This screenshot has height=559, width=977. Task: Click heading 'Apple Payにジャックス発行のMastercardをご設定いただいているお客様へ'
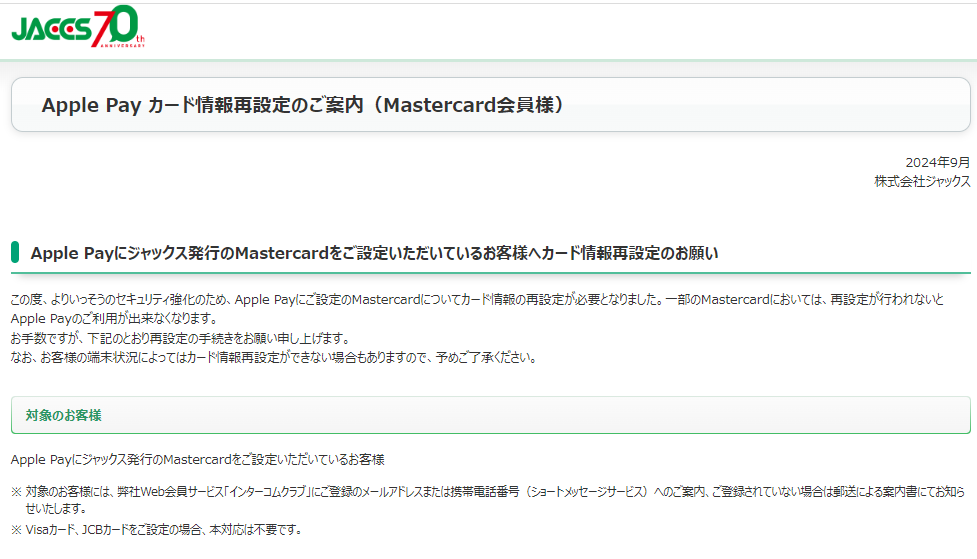pos(374,253)
